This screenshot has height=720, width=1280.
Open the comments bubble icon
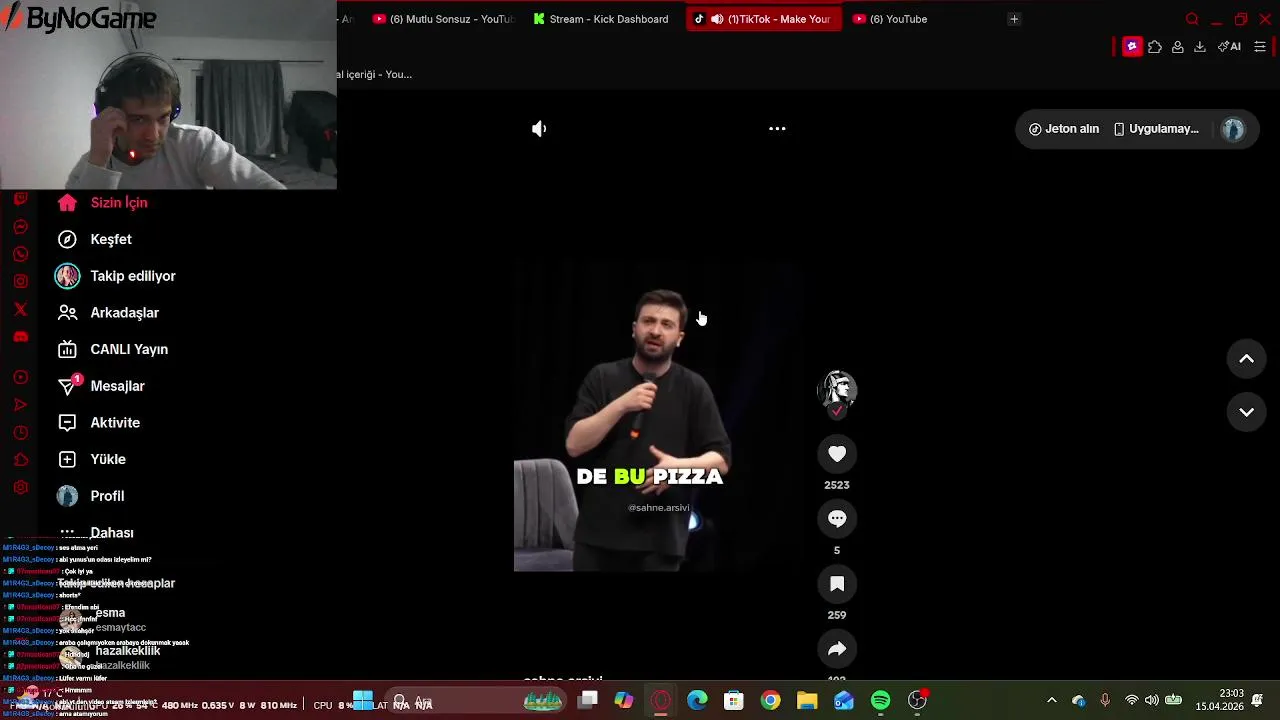click(837, 518)
